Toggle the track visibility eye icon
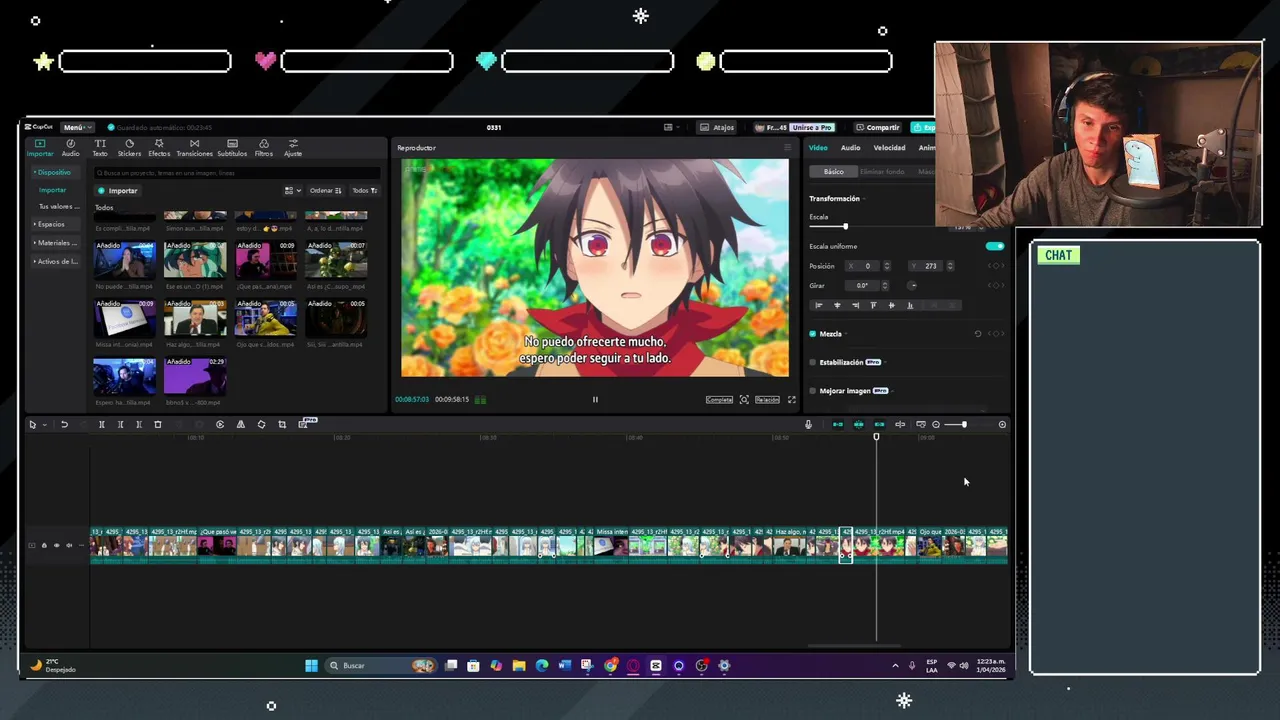Viewport: 1280px width, 720px height. tap(56, 546)
